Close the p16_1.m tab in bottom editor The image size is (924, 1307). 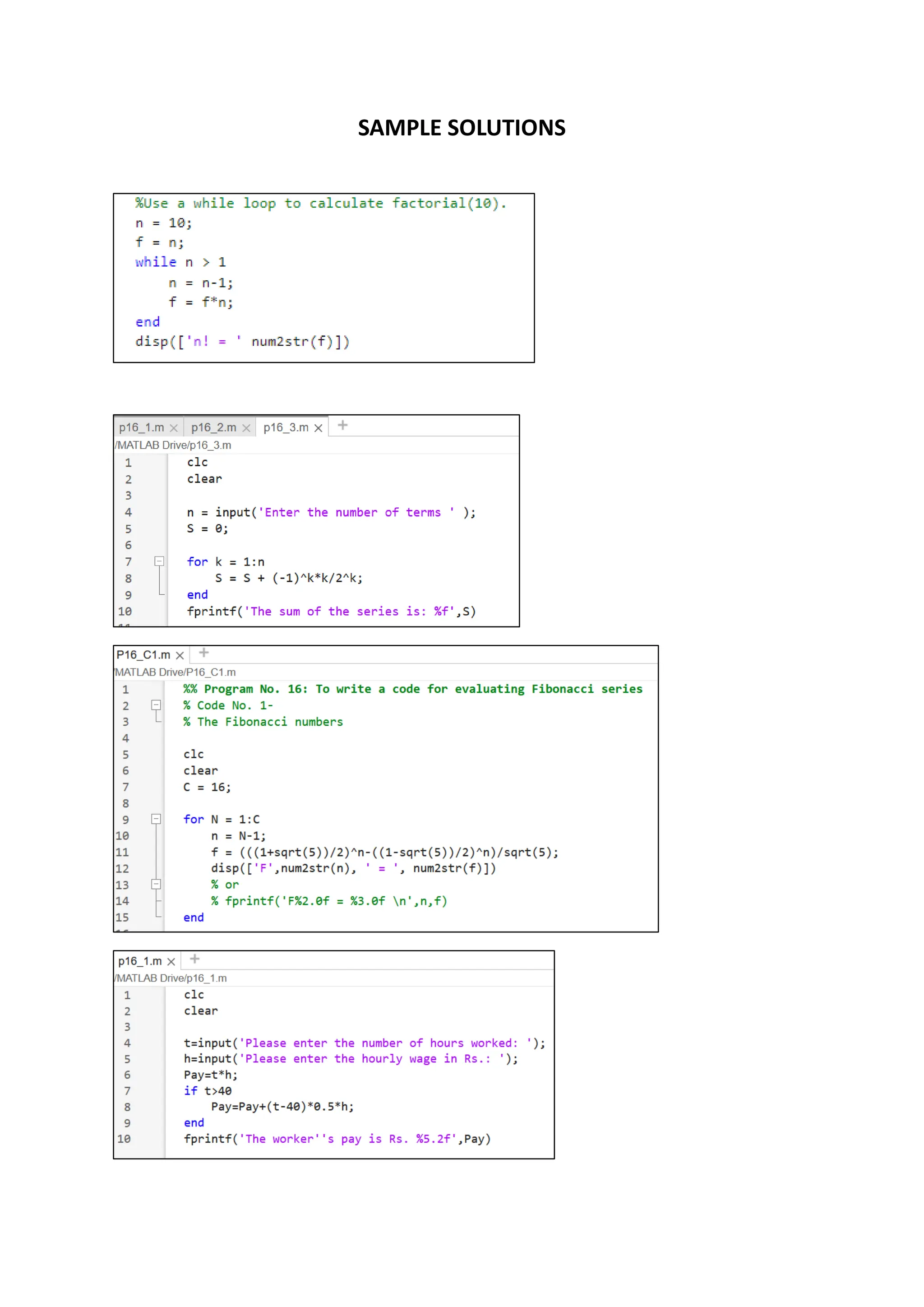tap(171, 961)
